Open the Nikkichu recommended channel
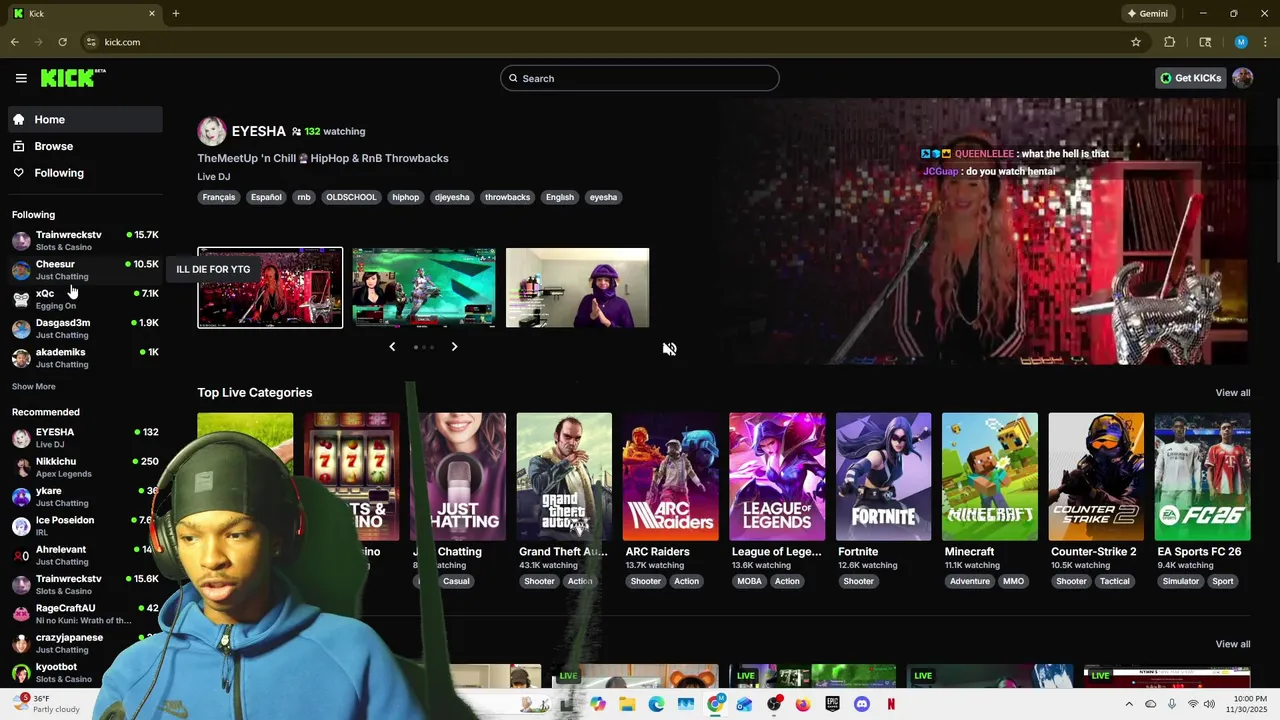Viewport: 1280px width, 720px height. pos(85,467)
